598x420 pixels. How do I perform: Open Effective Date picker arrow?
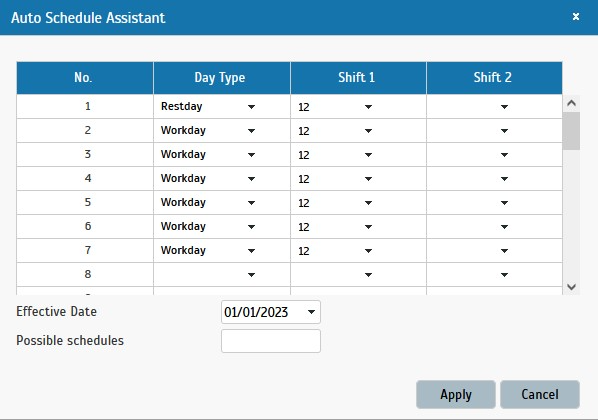pyautogui.click(x=311, y=312)
